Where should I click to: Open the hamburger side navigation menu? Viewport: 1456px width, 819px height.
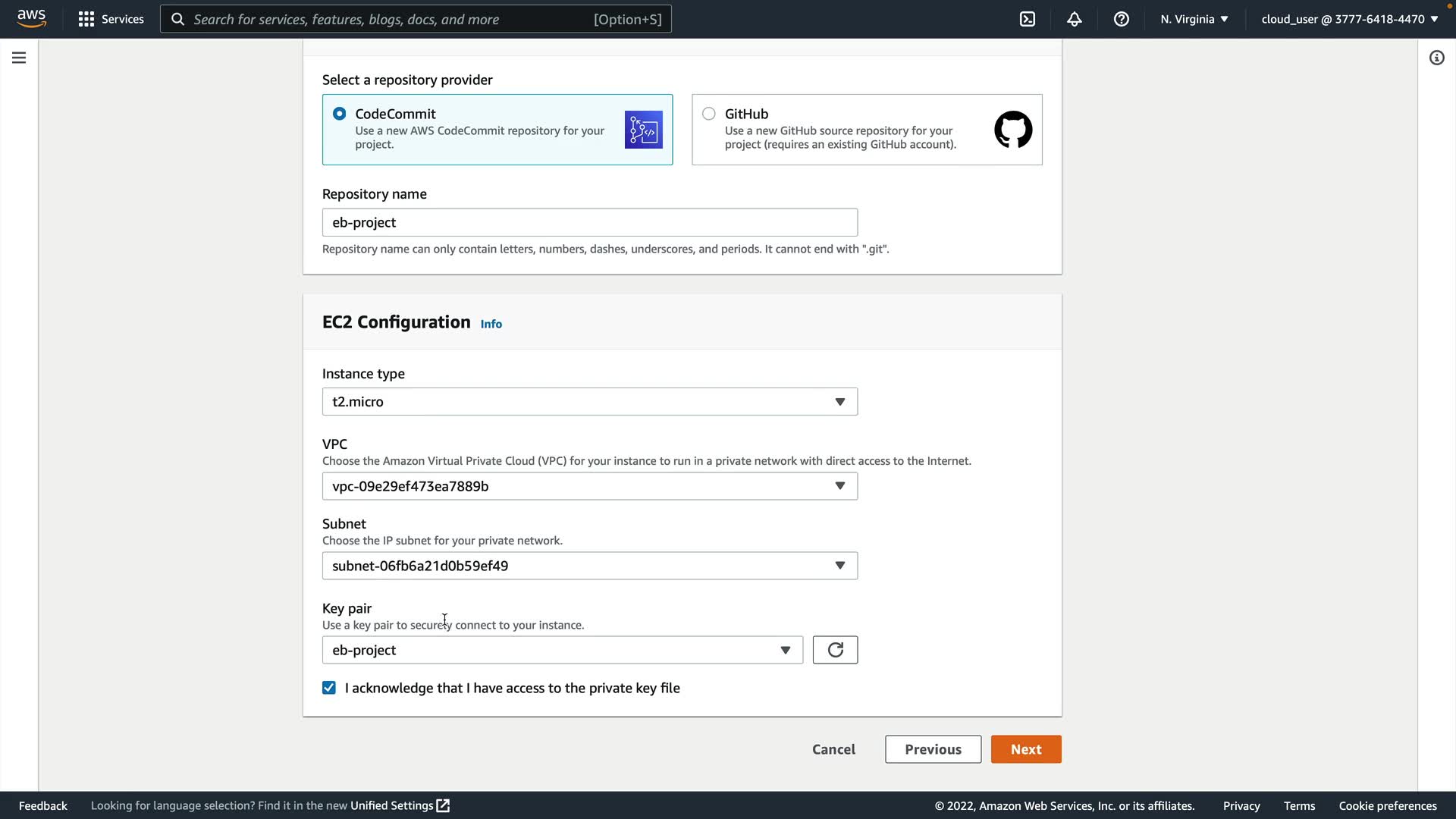pyautogui.click(x=19, y=58)
